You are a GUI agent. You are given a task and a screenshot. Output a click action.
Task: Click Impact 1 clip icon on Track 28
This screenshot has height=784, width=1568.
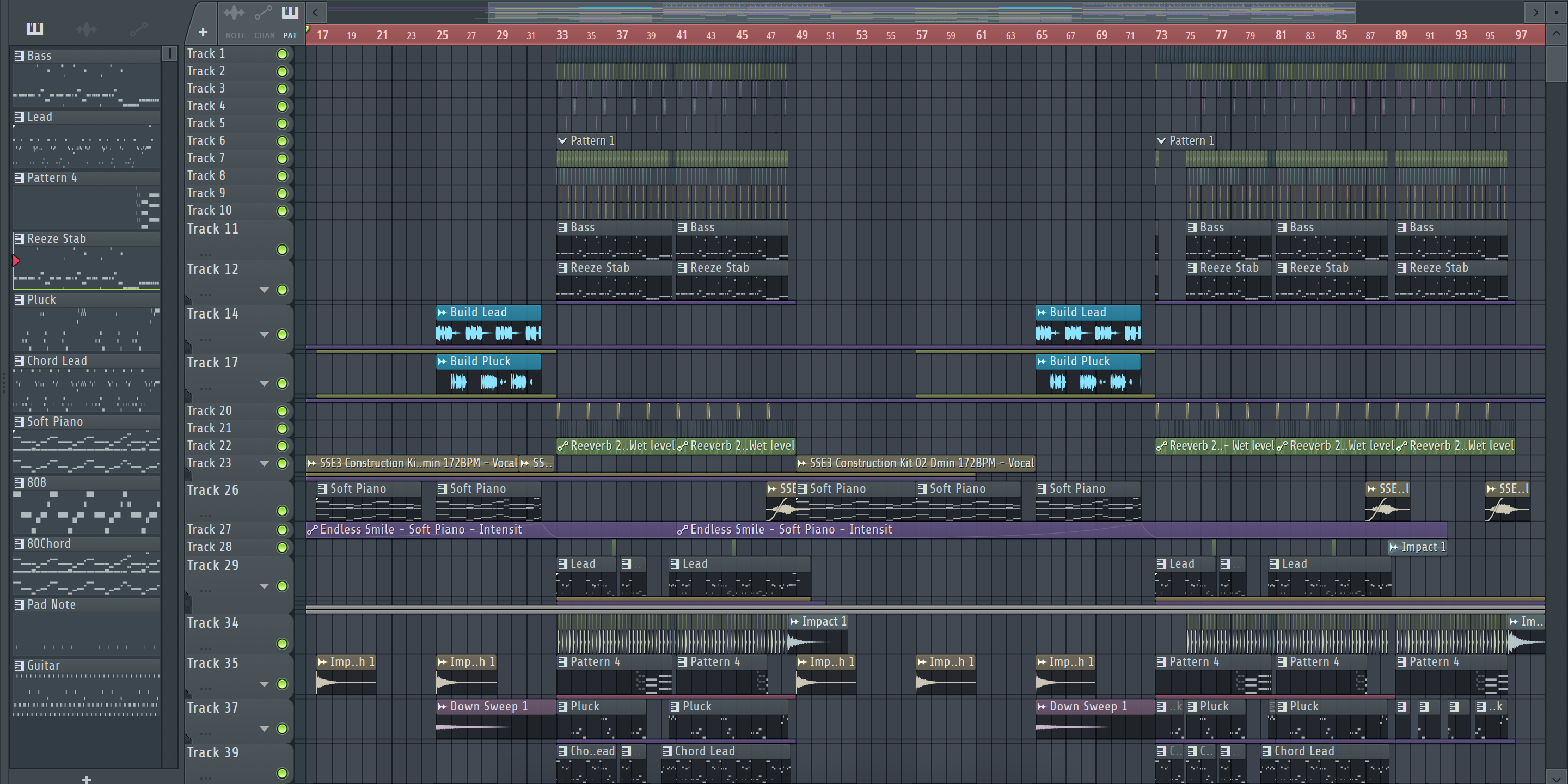click(x=1394, y=547)
